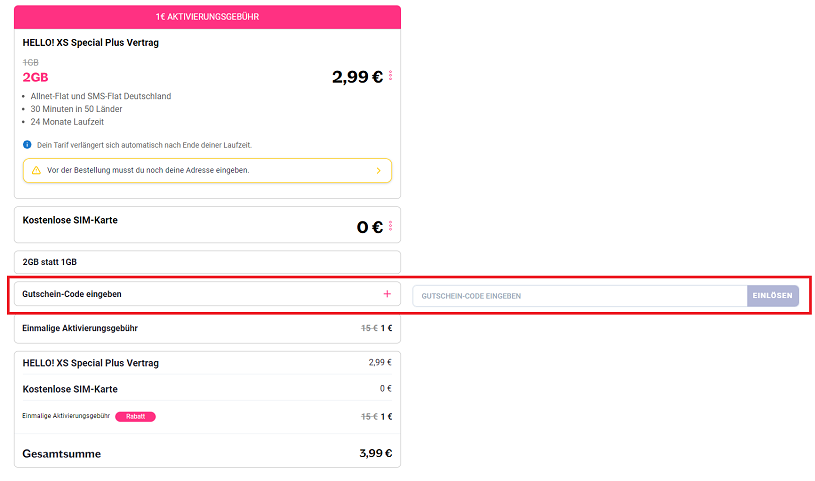Open three-dot options next to 0 € SIM price
Viewport: 815px width, 481px height.
click(x=391, y=226)
